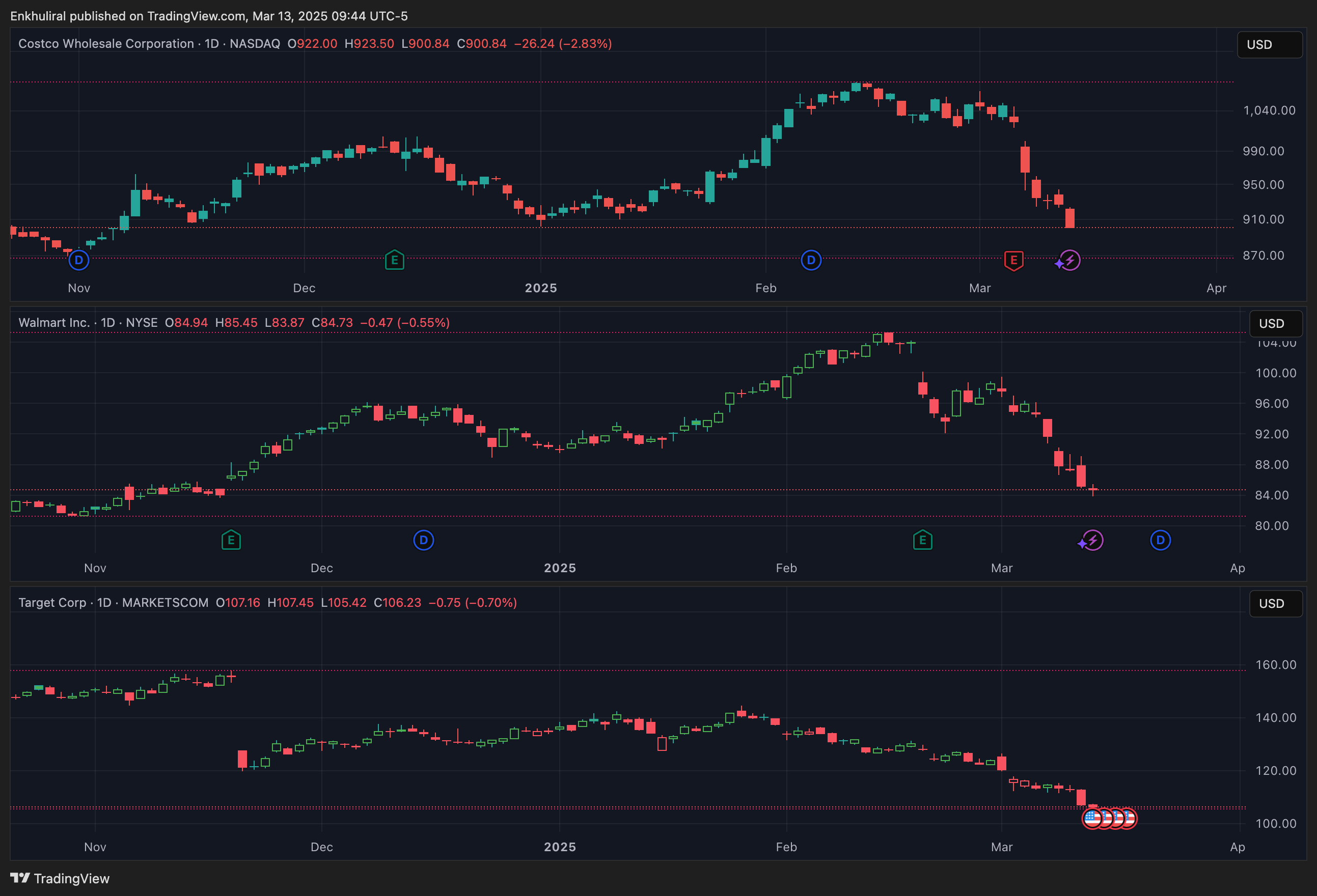Click the purple lightning icon on Costco chart
The height and width of the screenshot is (896, 1317).
point(1070,260)
